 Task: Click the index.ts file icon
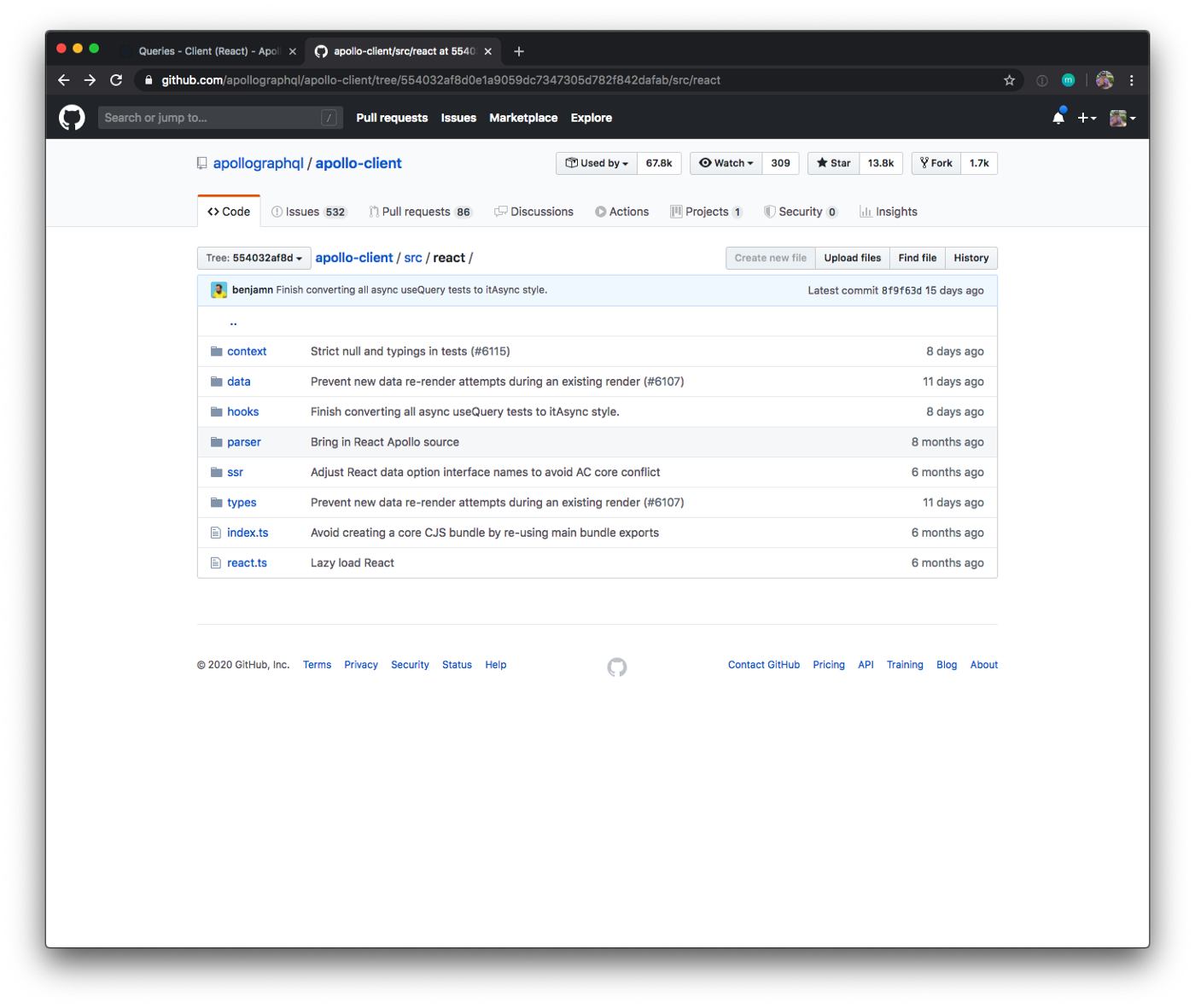216,533
